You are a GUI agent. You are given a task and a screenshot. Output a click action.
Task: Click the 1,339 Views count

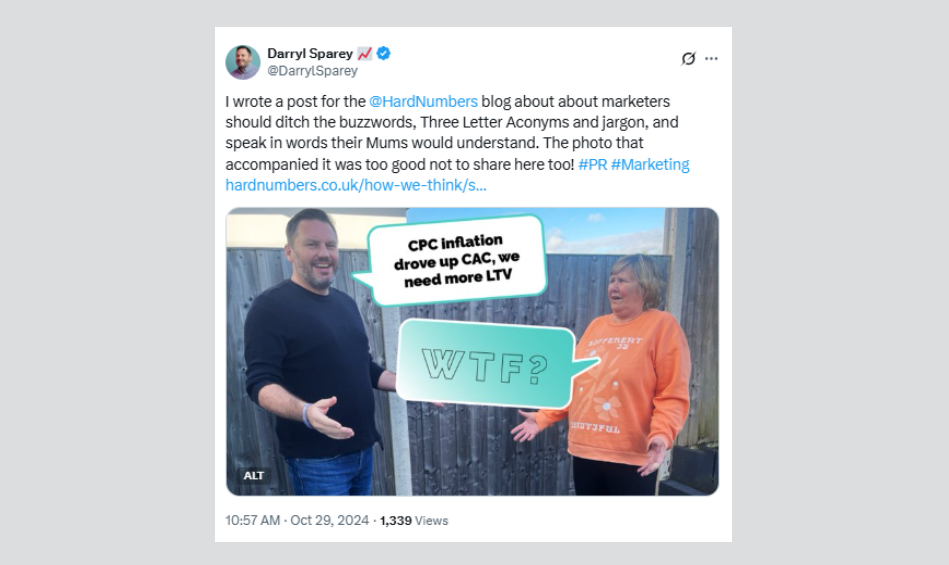(414, 520)
